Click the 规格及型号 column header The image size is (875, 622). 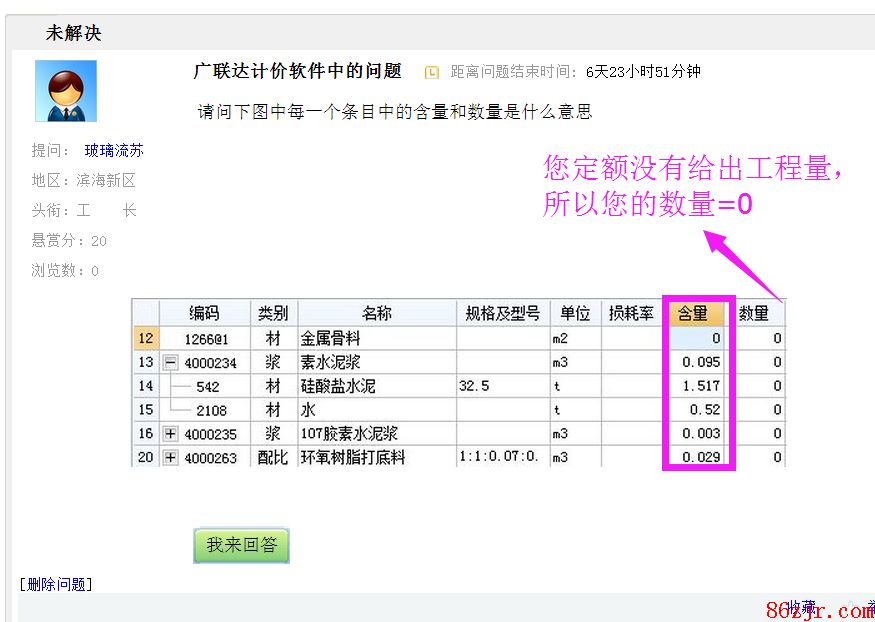pos(502,313)
